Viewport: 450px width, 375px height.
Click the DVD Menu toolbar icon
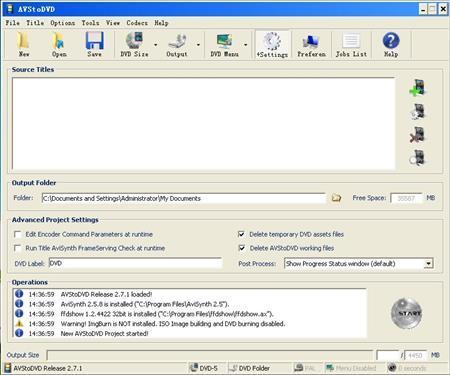click(x=224, y=45)
